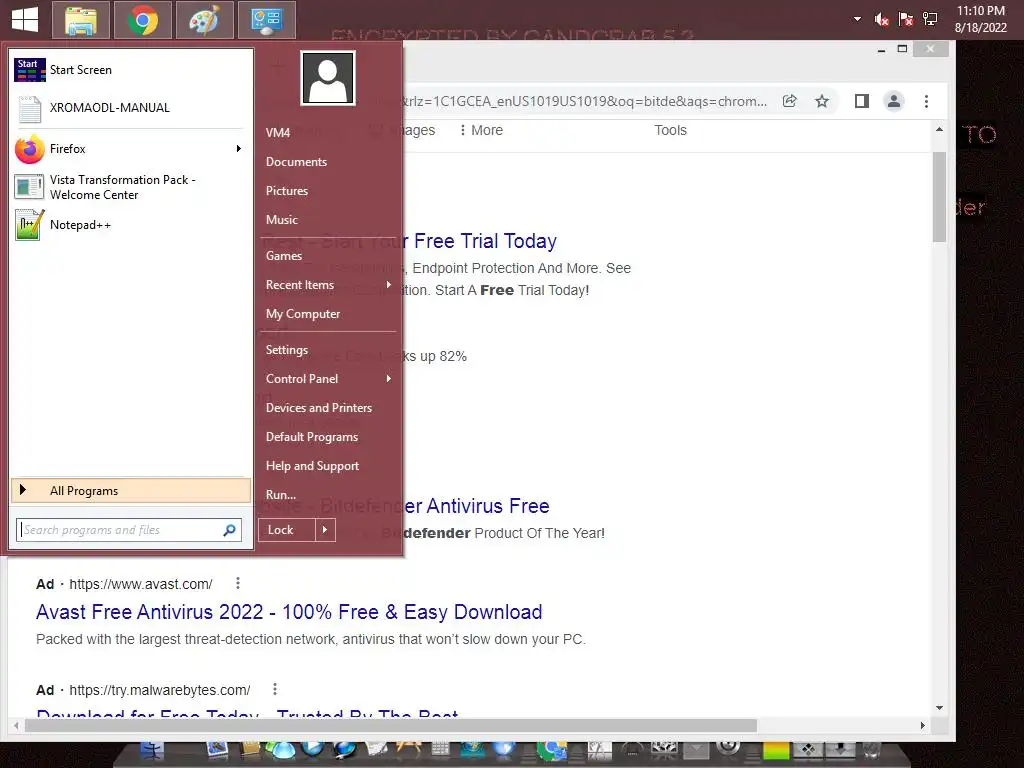The width and height of the screenshot is (1024, 768).
Task: Click horizontal scrollbar right arrow
Action: (922, 726)
